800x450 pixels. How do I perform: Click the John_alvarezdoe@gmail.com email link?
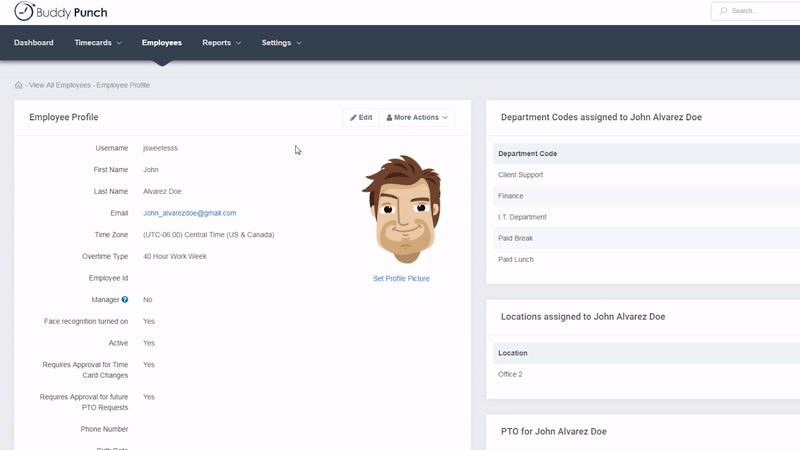click(x=190, y=213)
